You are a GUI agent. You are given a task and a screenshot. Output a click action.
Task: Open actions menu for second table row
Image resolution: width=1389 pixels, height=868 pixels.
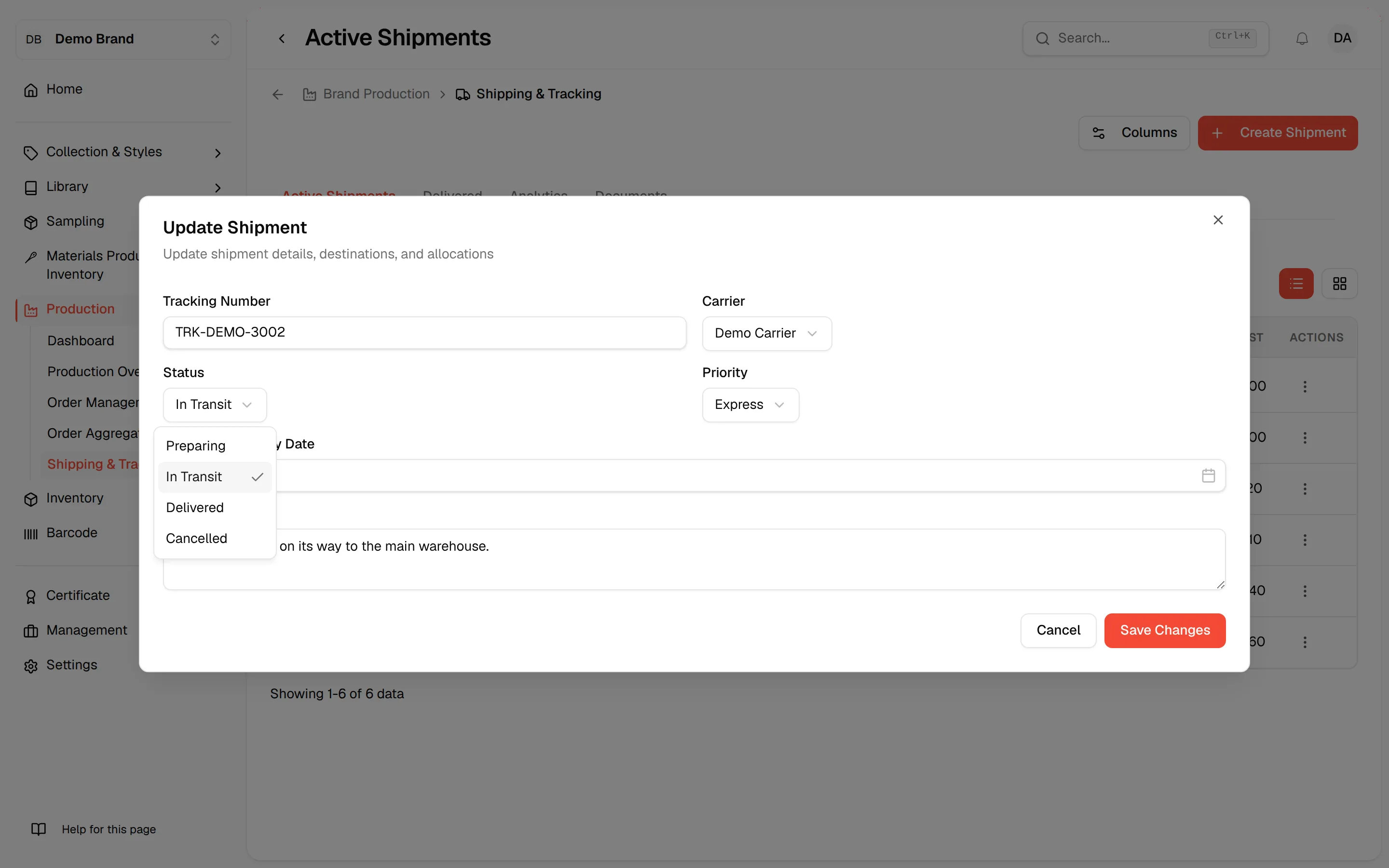[x=1305, y=437]
